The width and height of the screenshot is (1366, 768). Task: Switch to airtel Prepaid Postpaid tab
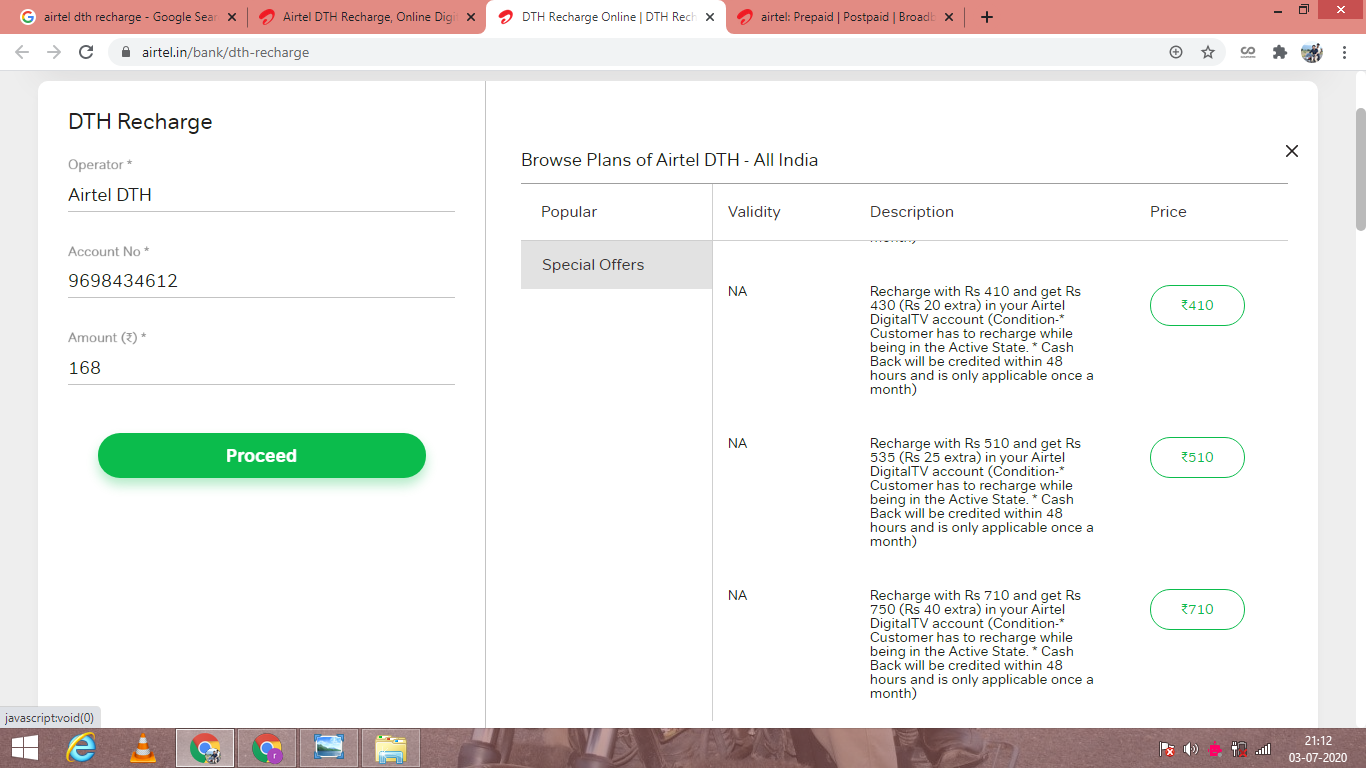[x=845, y=17]
